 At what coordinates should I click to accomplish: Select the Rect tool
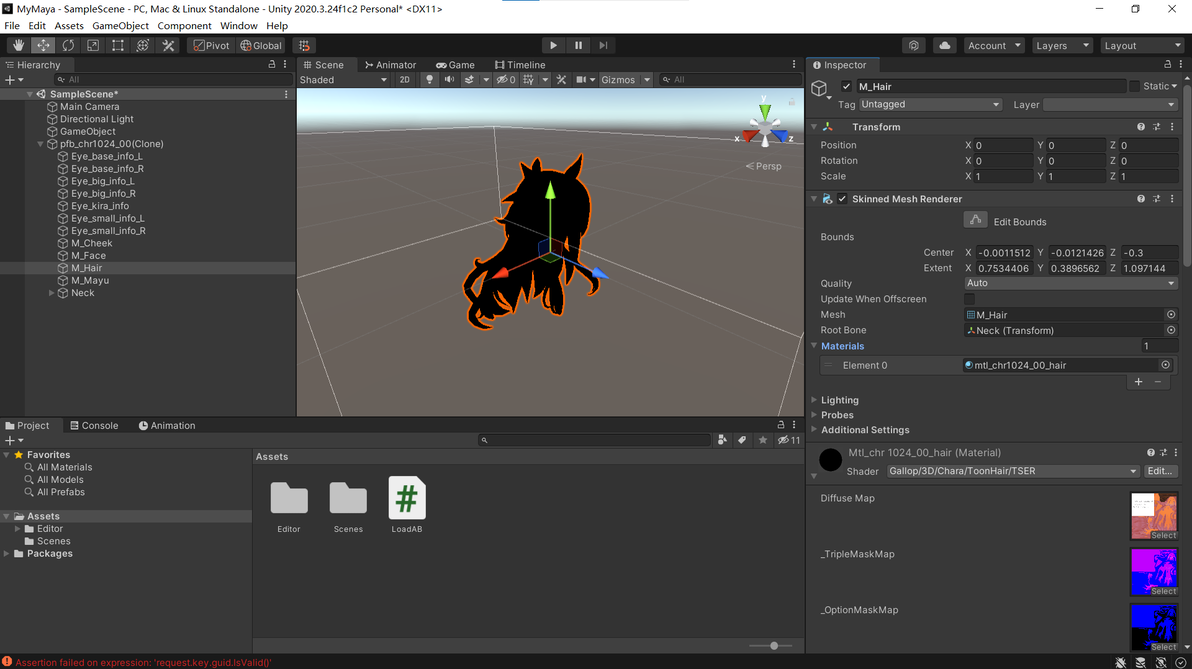click(118, 46)
